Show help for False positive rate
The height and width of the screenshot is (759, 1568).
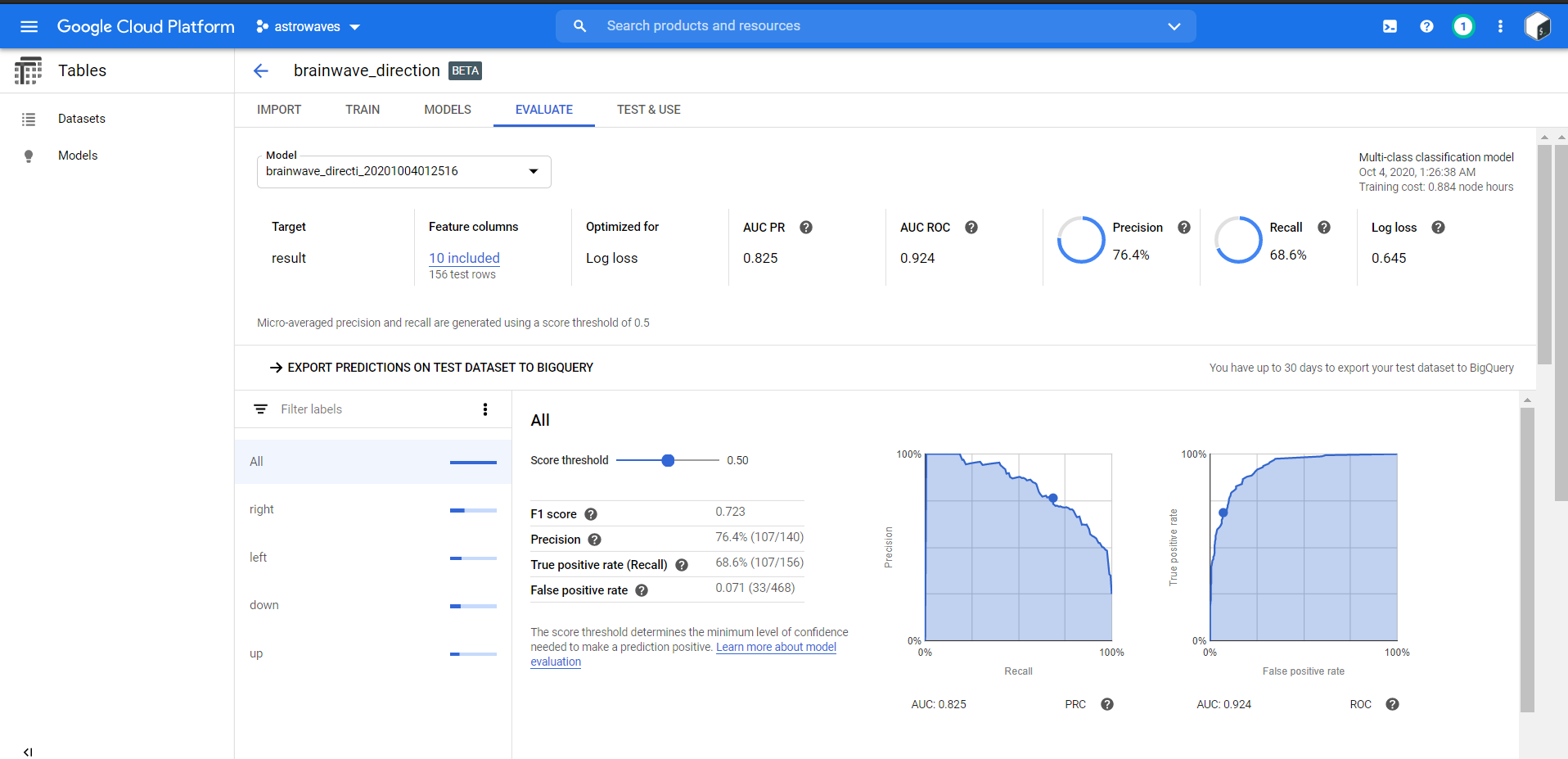pos(642,590)
